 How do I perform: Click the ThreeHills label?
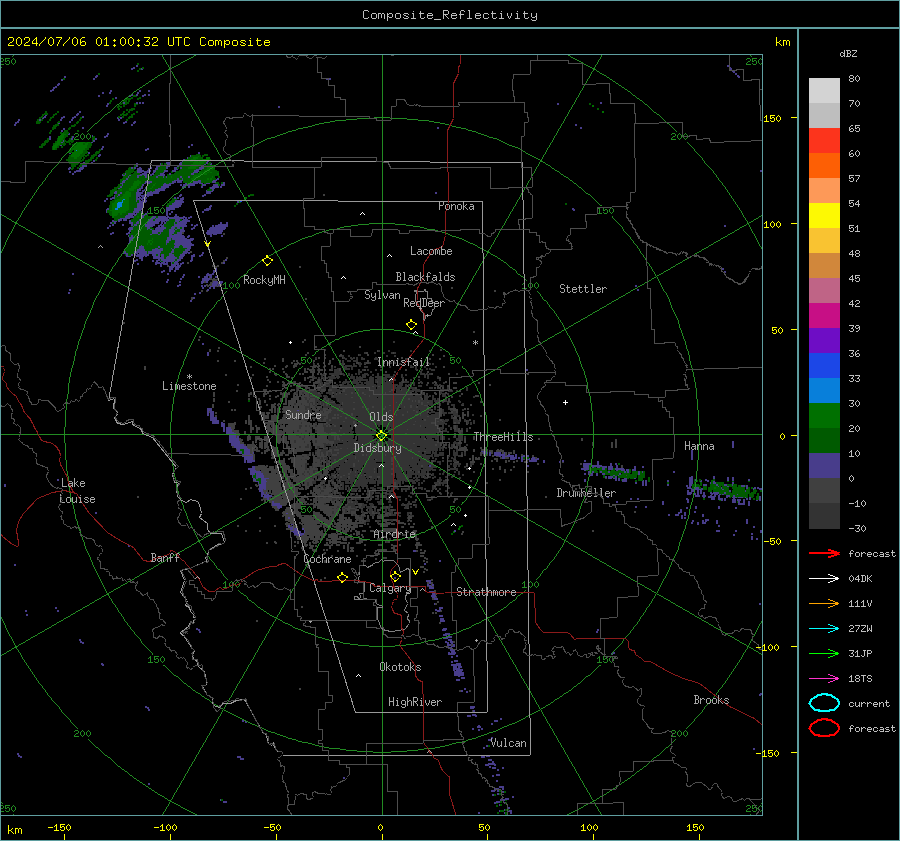point(503,437)
